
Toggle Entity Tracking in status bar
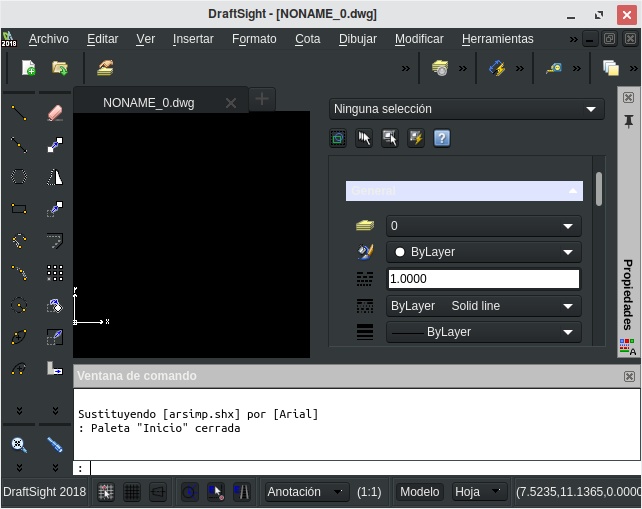point(242,492)
